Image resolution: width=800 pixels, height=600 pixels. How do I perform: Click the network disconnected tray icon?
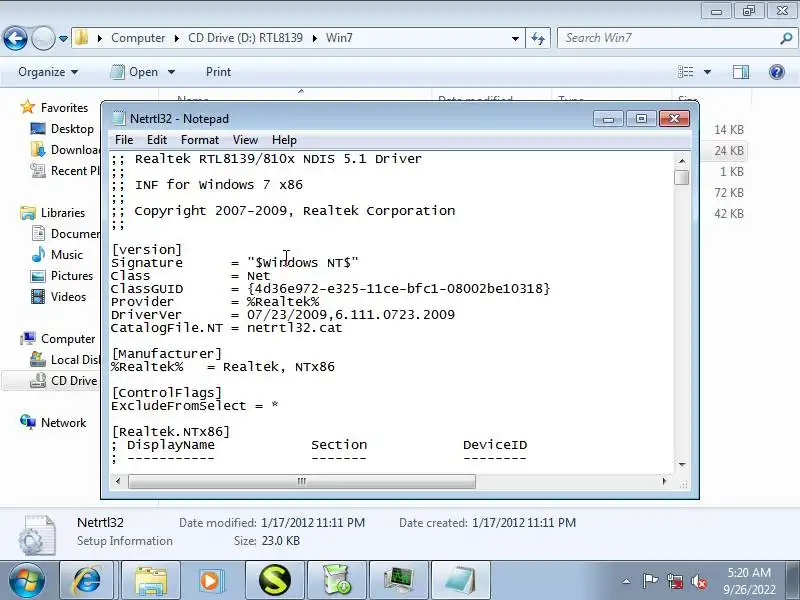675,581
